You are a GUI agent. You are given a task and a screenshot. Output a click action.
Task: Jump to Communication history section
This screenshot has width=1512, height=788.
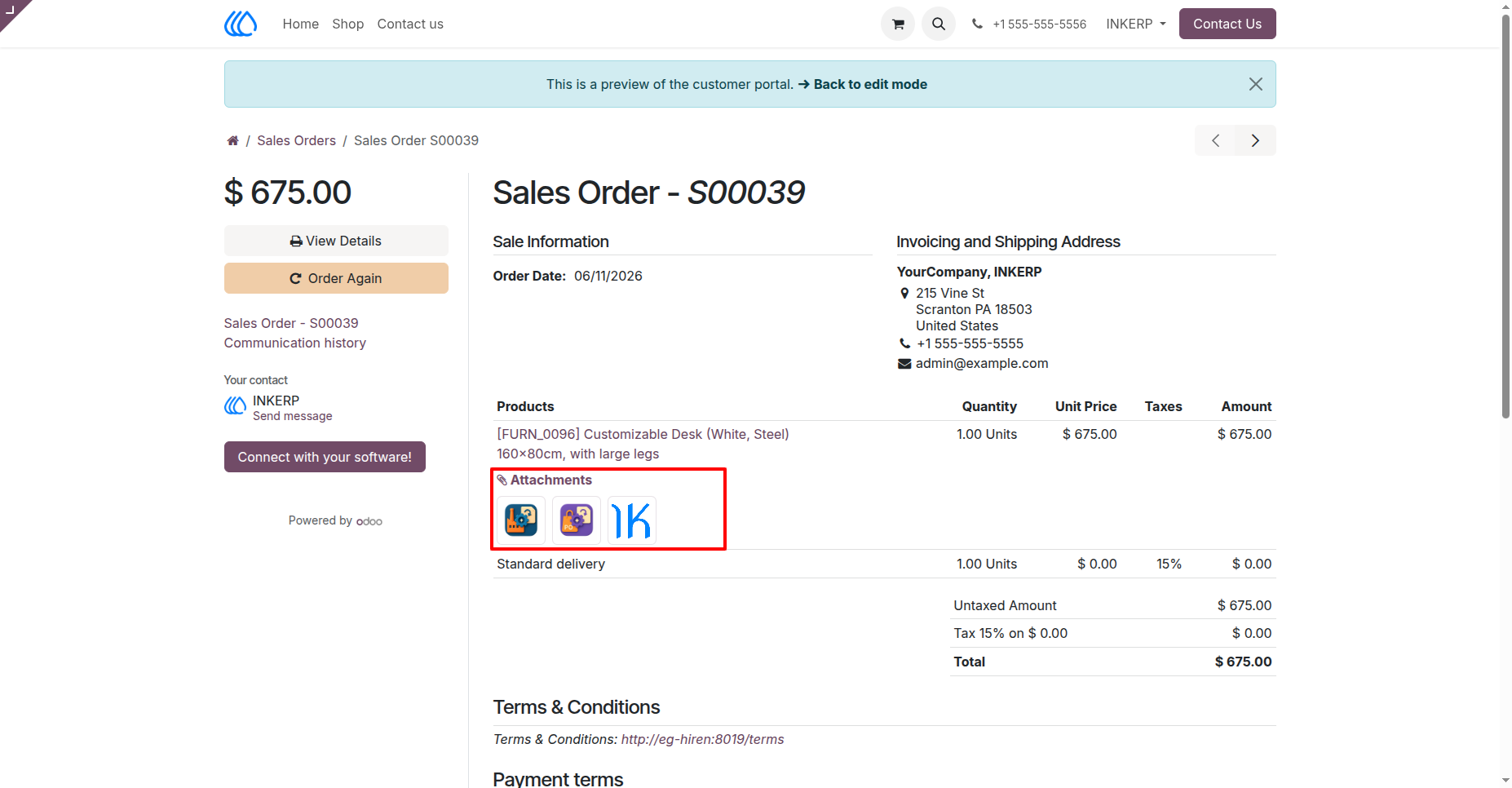(x=295, y=343)
